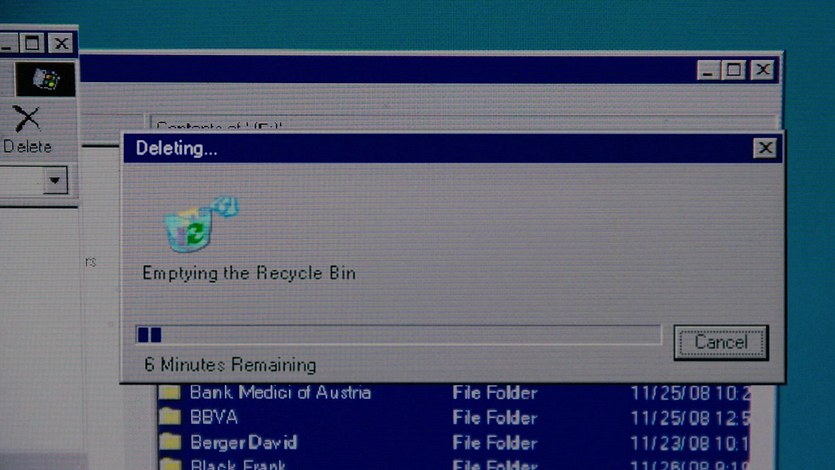
Task: Close the file list window
Action: click(x=763, y=70)
